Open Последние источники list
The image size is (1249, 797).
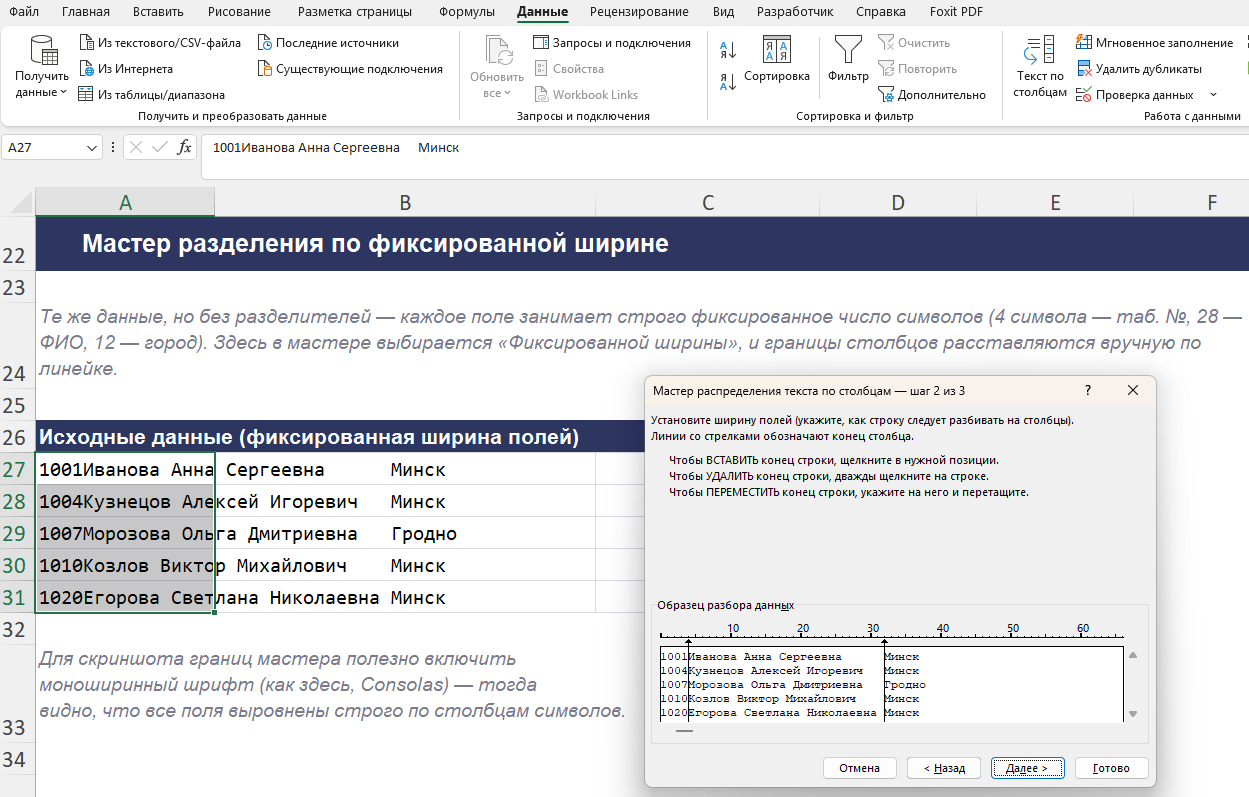[328, 43]
